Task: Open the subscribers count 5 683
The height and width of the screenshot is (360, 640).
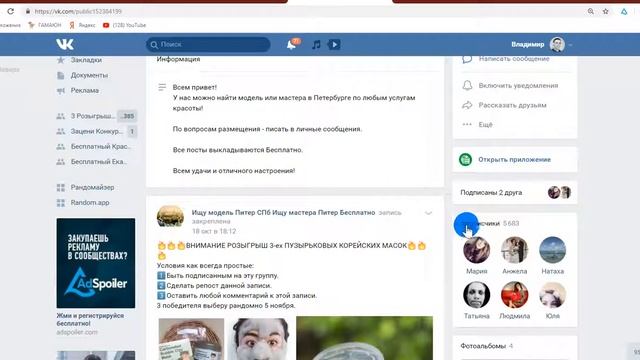Action: coord(511,223)
